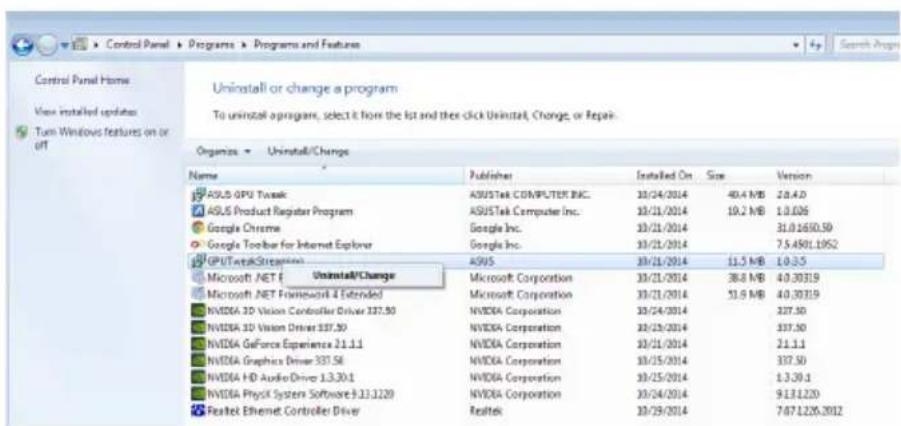Image resolution: width=901 pixels, height=426 pixels.
Task: Click the refresh button next to address bar
Action: [817, 45]
